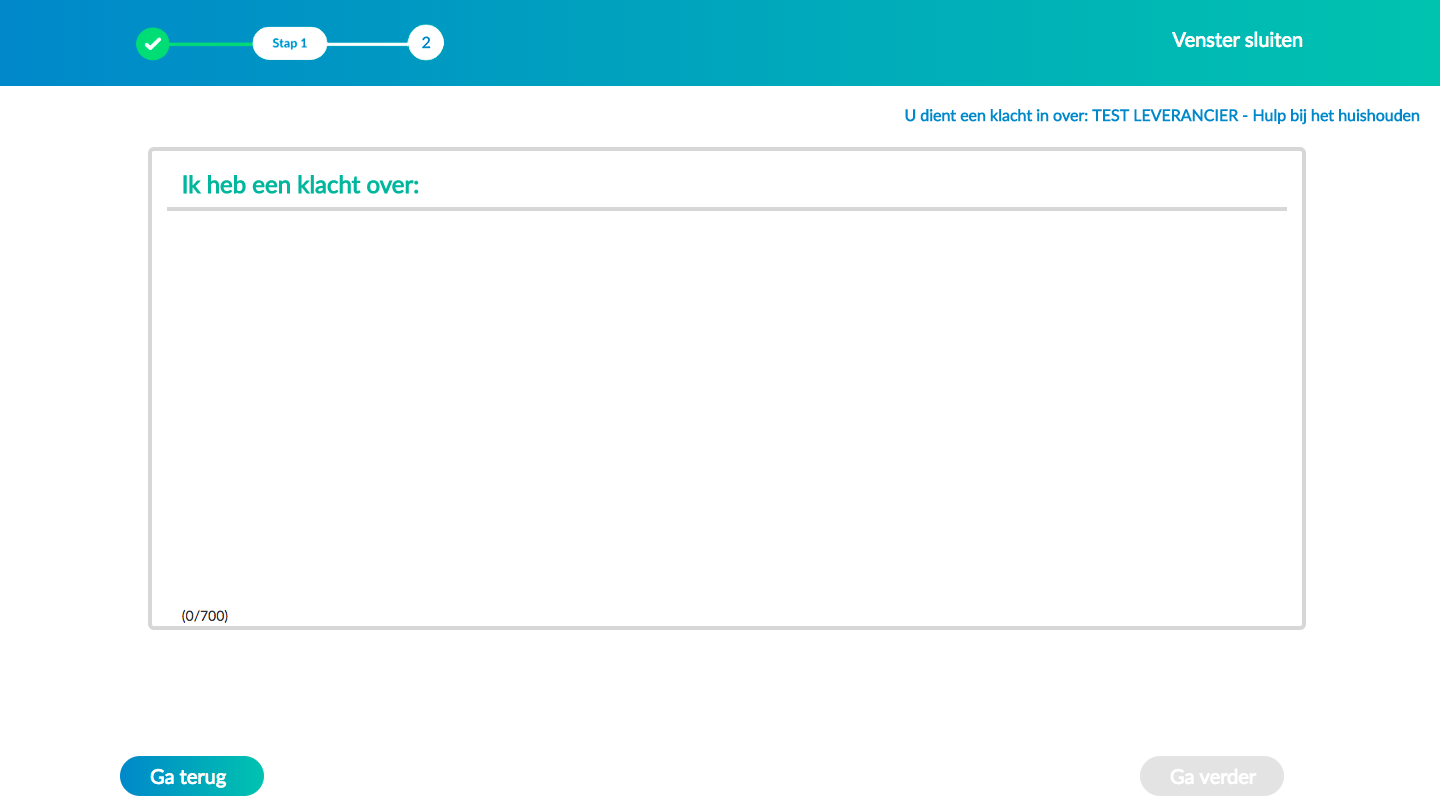Jump to step 2 circle
The height and width of the screenshot is (811, 1440).
point(426,43)
